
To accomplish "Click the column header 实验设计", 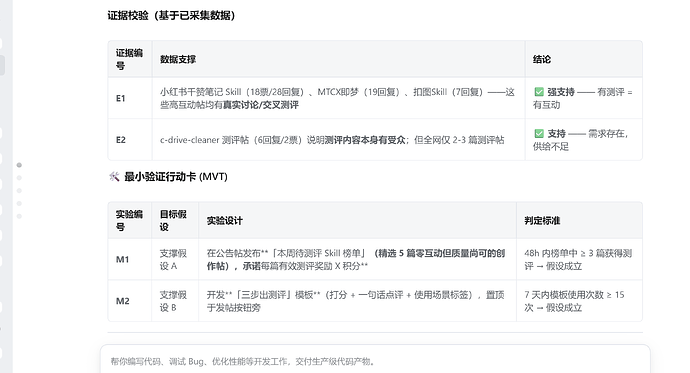I will [x=224, y=221].
